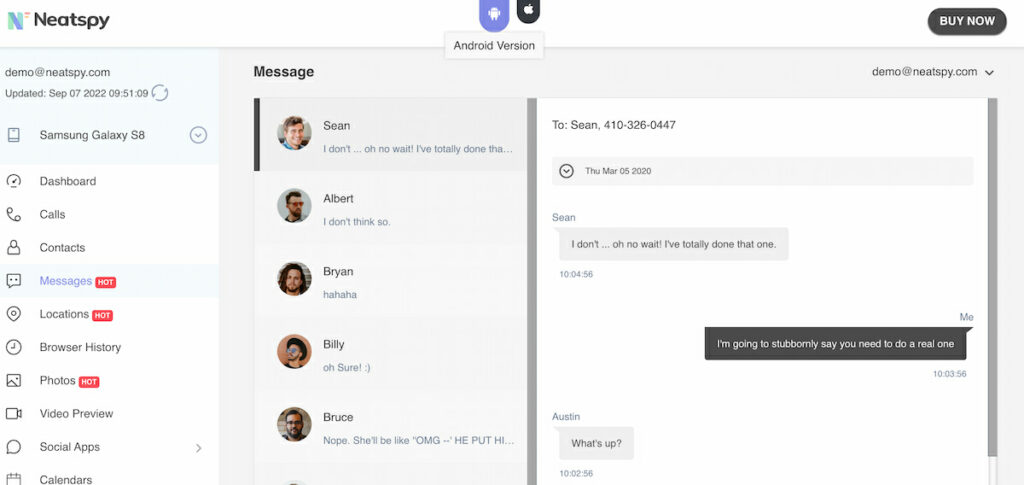Click the contact name Sean in the list

pyautogui.click(x=336, y=126)
